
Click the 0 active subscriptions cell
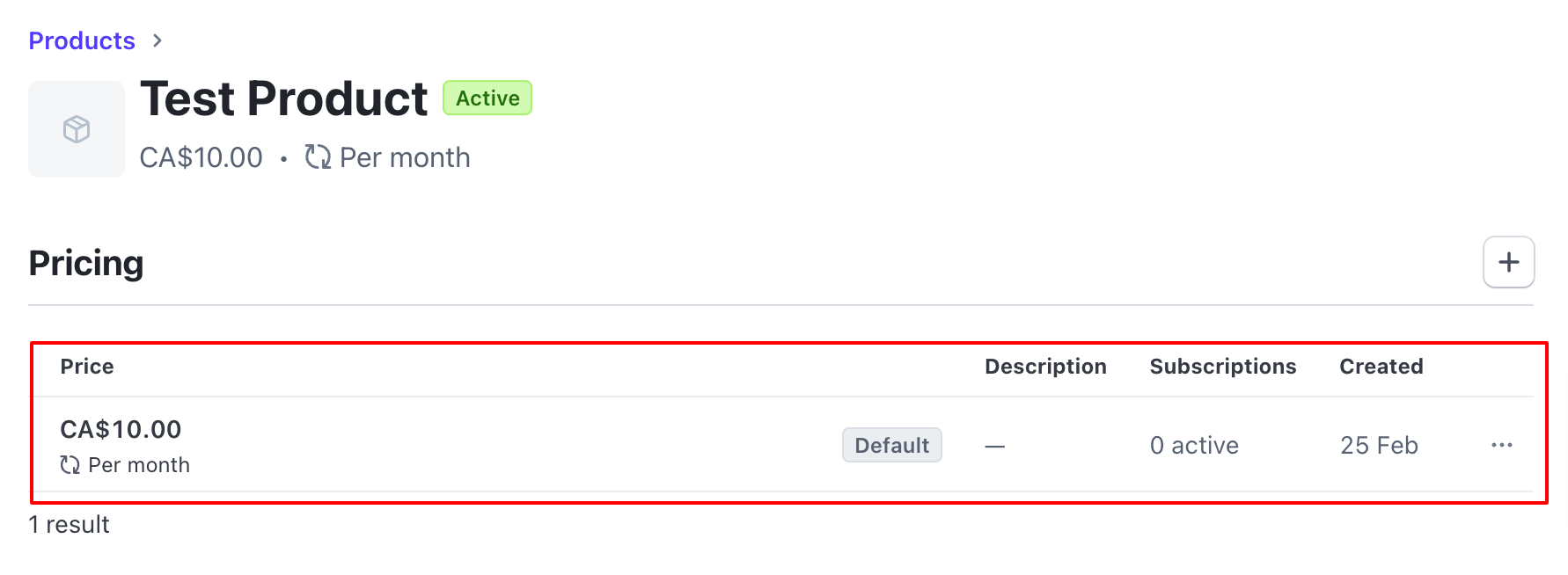click(1194, 446)
